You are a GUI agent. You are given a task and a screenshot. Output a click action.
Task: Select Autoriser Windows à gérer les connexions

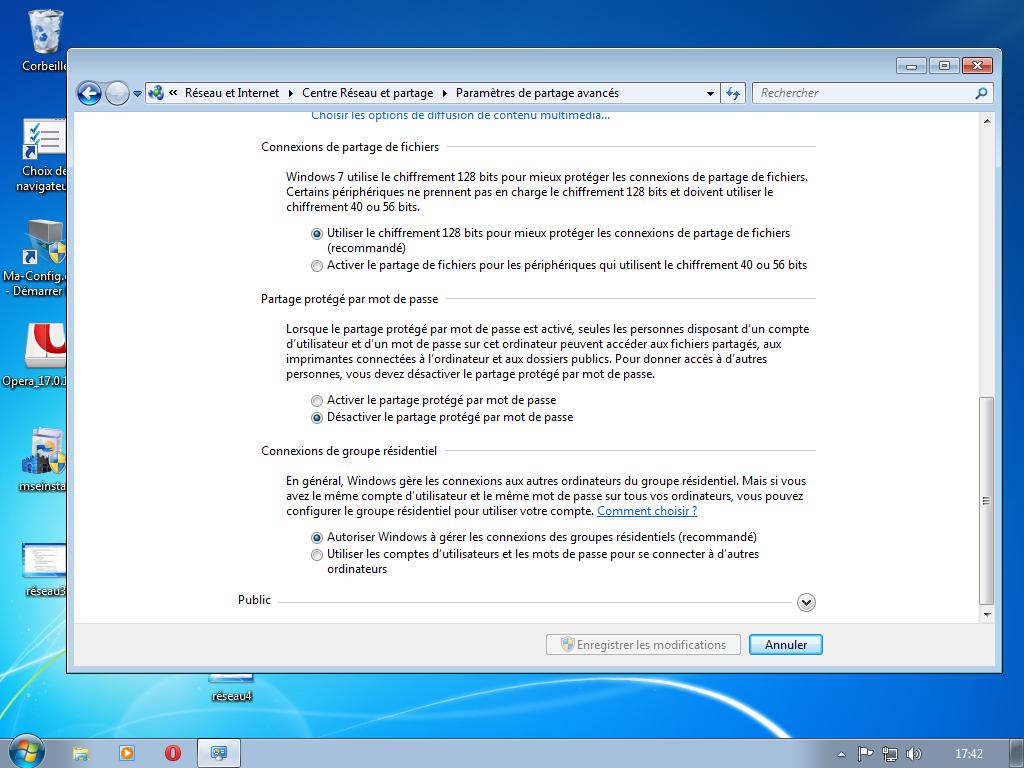[x=317, y=537]
